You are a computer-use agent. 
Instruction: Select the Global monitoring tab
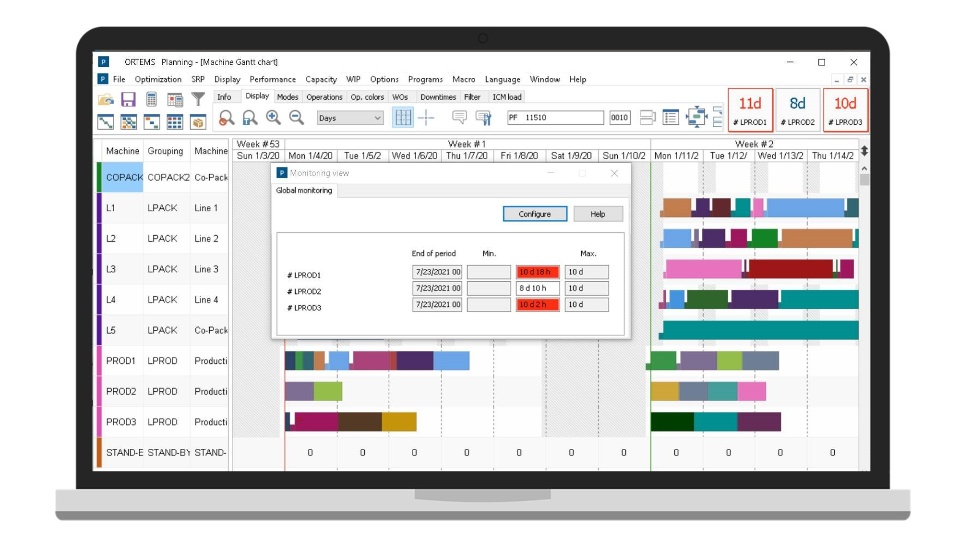304,190
